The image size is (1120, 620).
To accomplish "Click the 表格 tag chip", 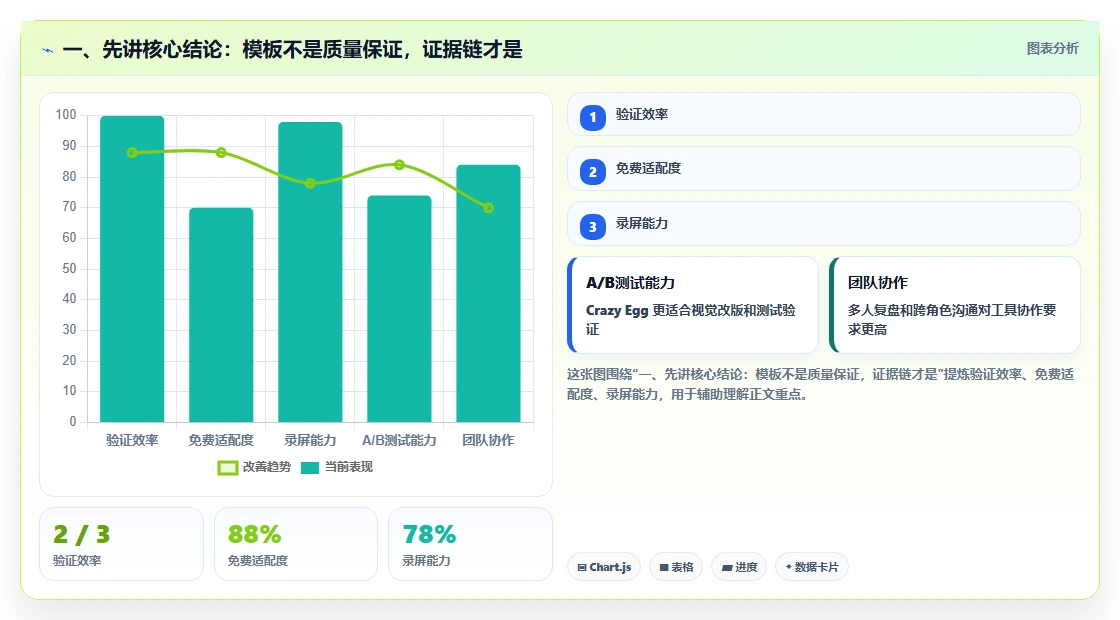I will (676, 567).
